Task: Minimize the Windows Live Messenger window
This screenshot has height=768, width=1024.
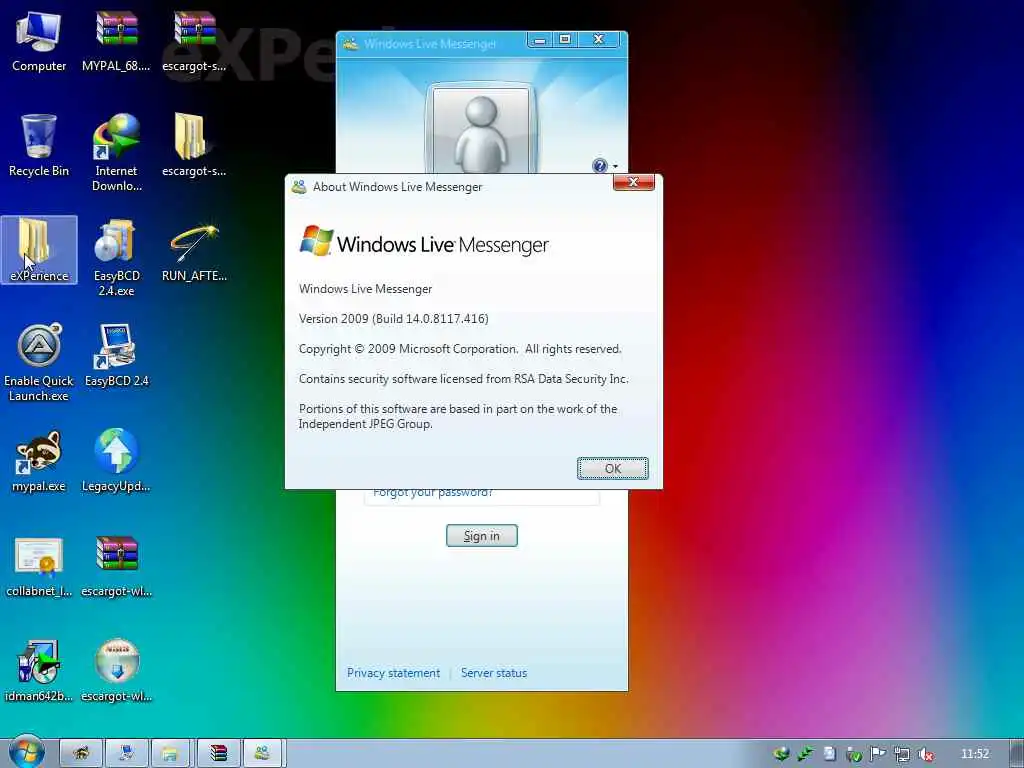Action: 540,40
